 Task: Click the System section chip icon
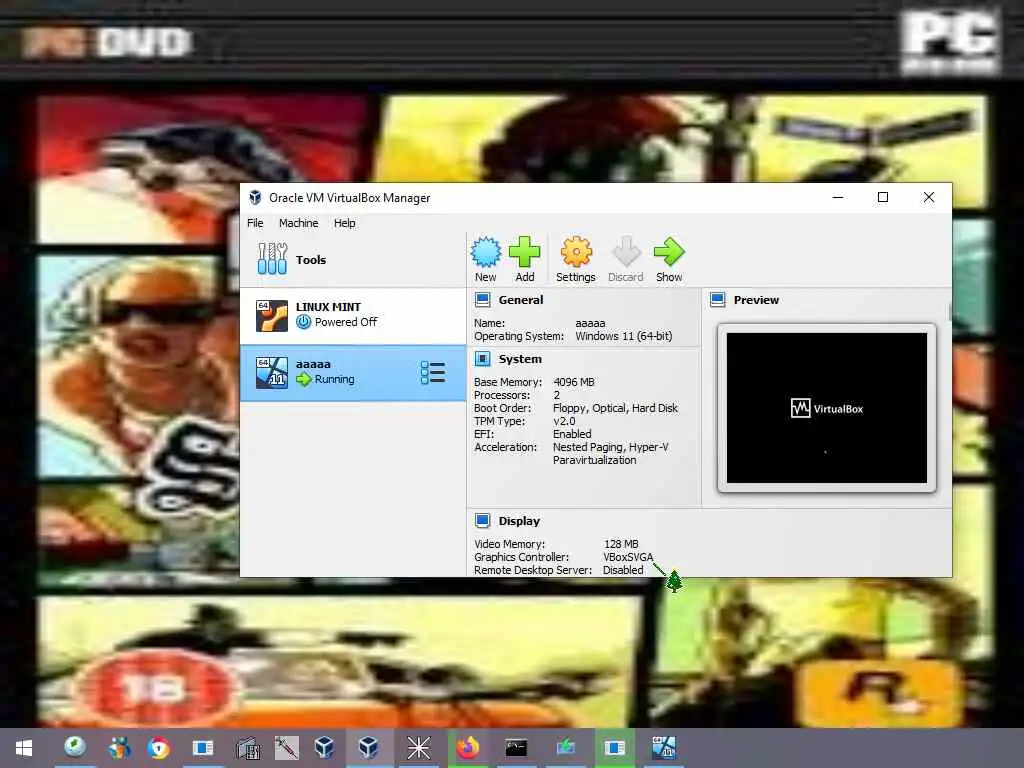click(483, 359)
